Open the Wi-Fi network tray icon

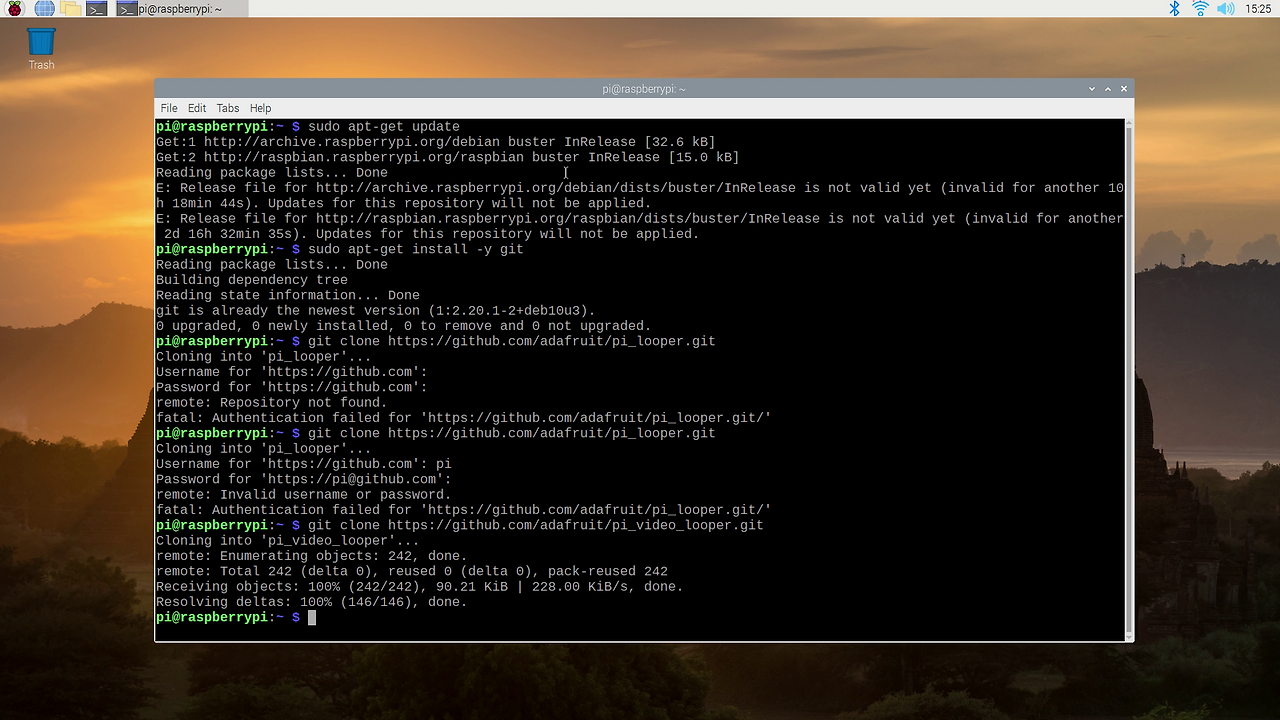1201,9
